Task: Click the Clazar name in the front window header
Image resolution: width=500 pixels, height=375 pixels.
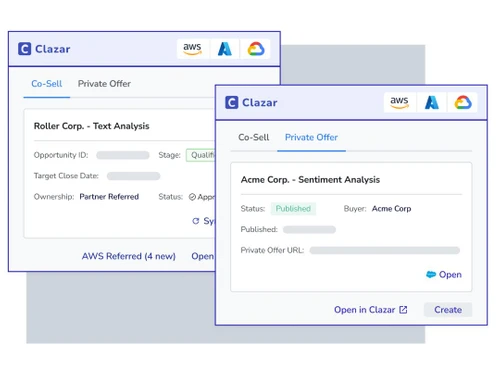Action: coord(260,103)
